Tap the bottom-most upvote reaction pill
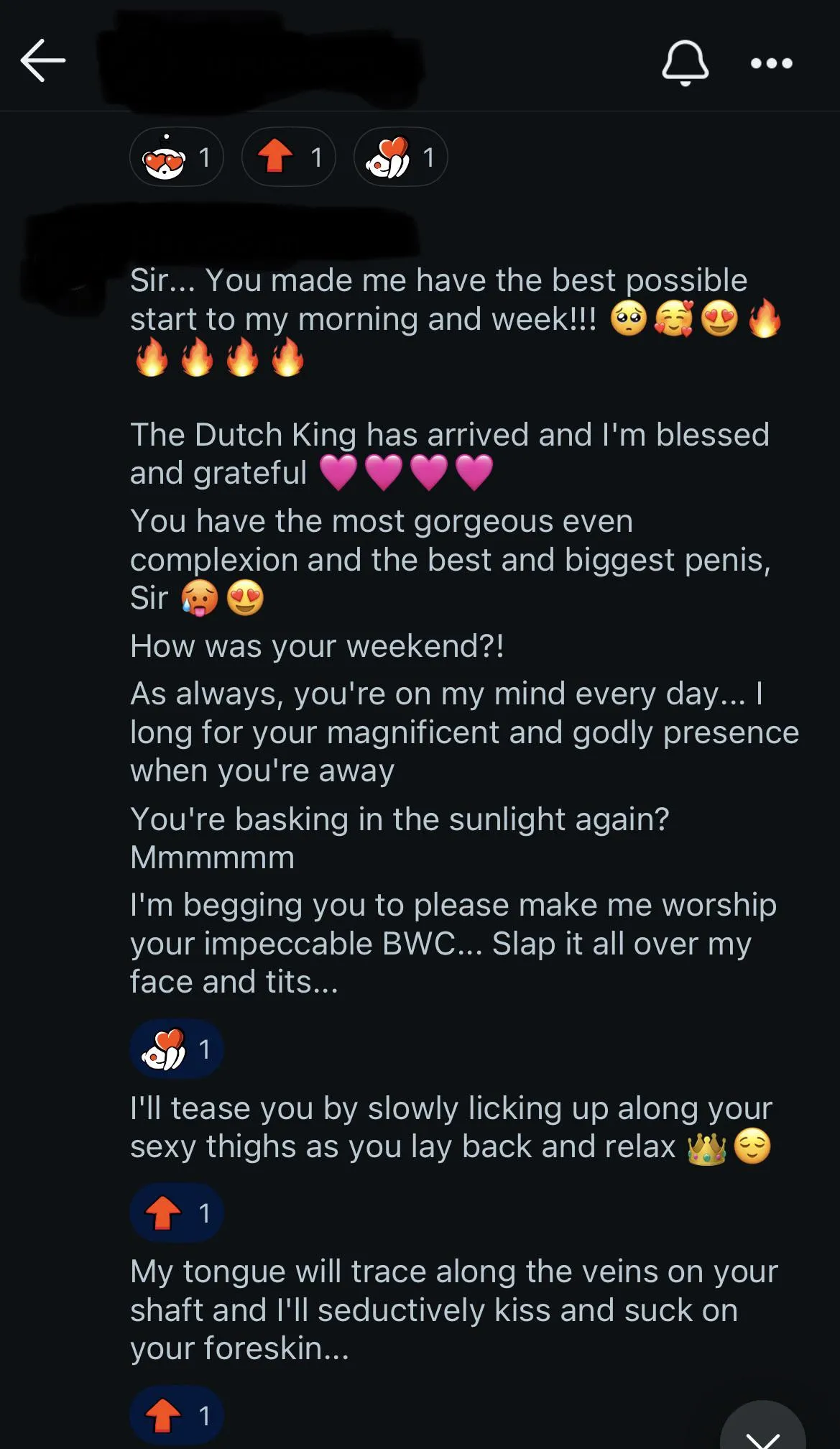Viewport: 840px width, 1449px height. (177, 1416)
